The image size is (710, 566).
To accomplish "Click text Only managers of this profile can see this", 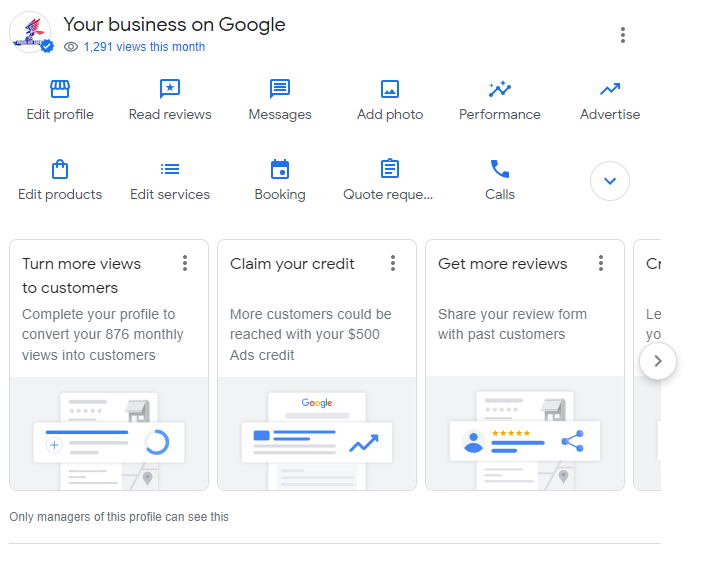I will 119,517.
